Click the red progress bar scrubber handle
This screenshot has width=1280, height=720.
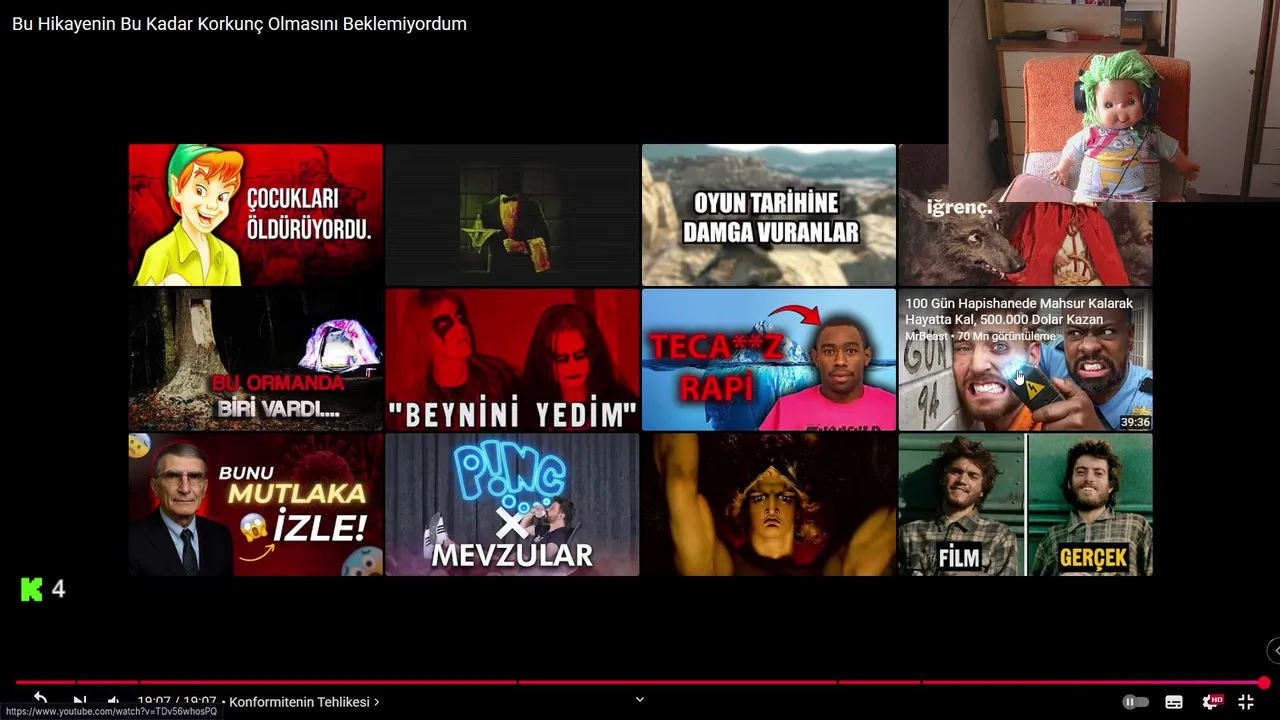click(x=1264, y=683)
